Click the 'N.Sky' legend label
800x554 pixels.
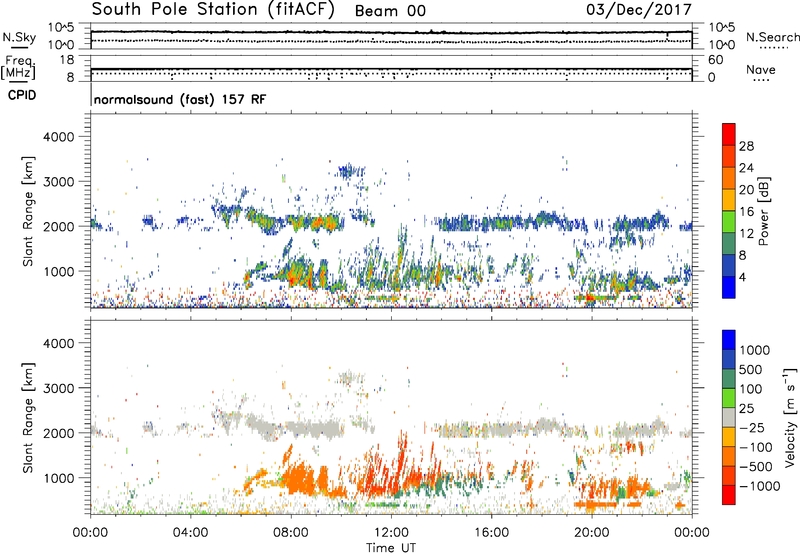pyautogui.click(x=19, y=37)
